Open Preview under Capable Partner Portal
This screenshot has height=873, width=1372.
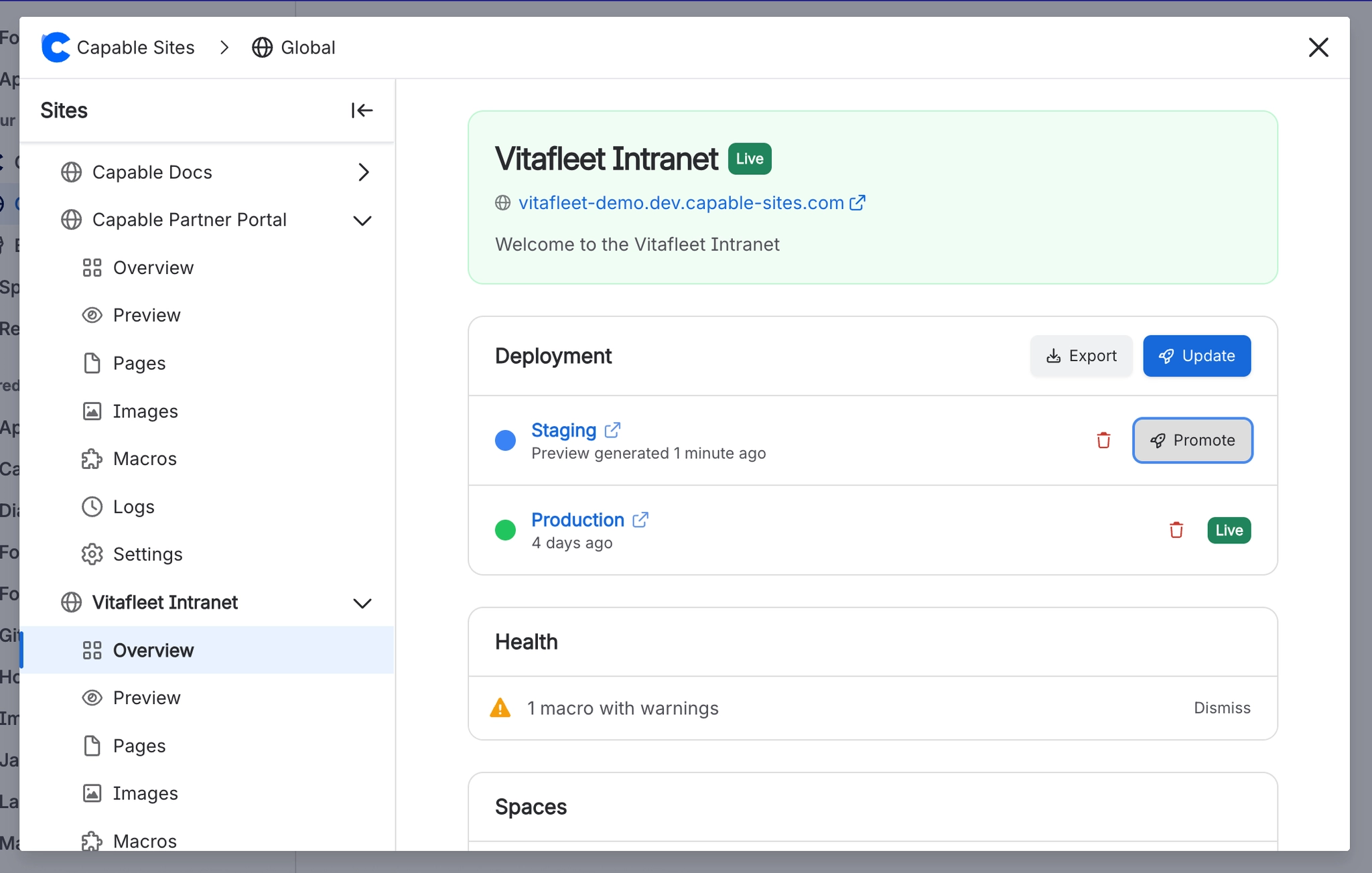coord(207,316)
